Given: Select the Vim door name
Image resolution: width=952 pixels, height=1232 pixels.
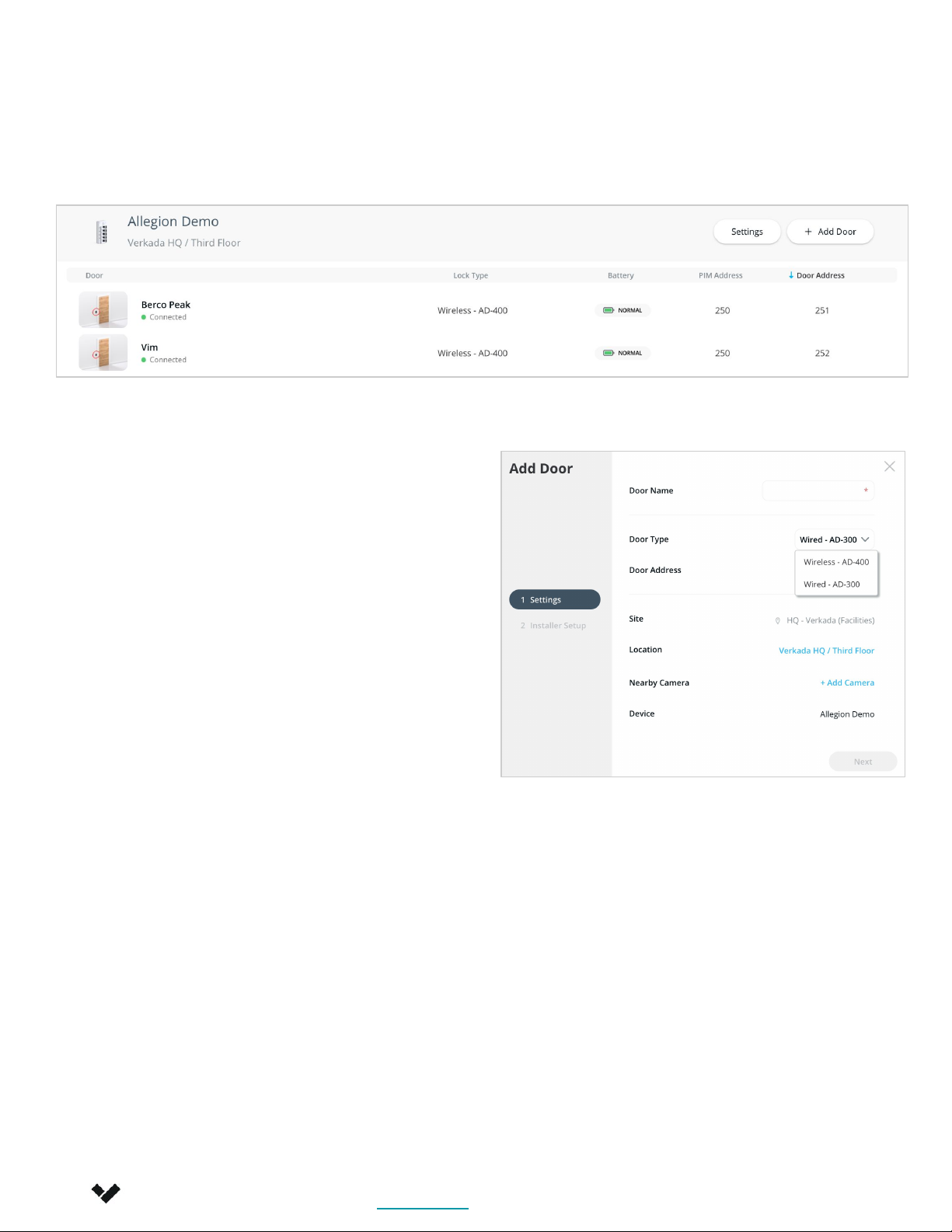Looking at the screenshot, I should [149, 347].
